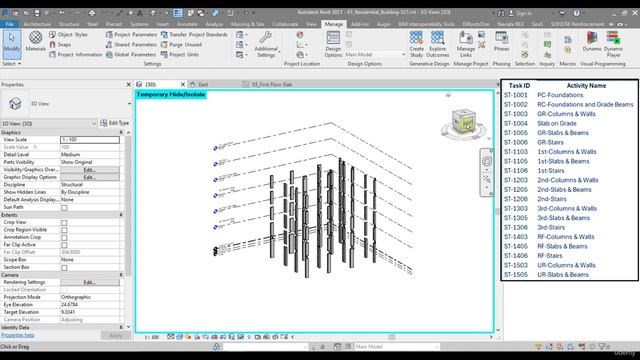Image resolution: width=640 pixels, height=360 pixels.
Task: Click the Text tool in quick access toolbar
Action: (140, 13)
